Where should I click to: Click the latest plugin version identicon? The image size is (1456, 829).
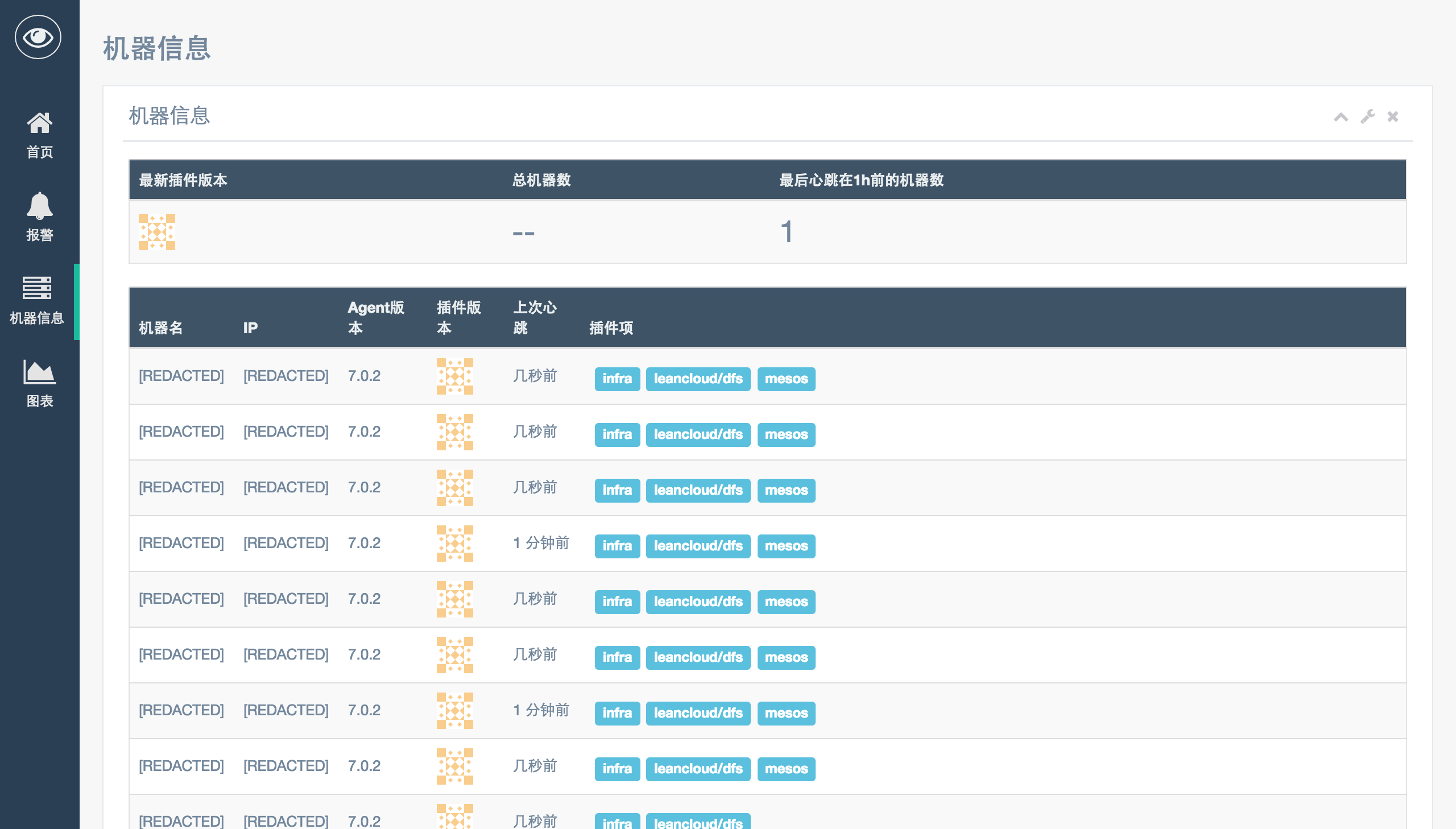(x=156, y=233)
